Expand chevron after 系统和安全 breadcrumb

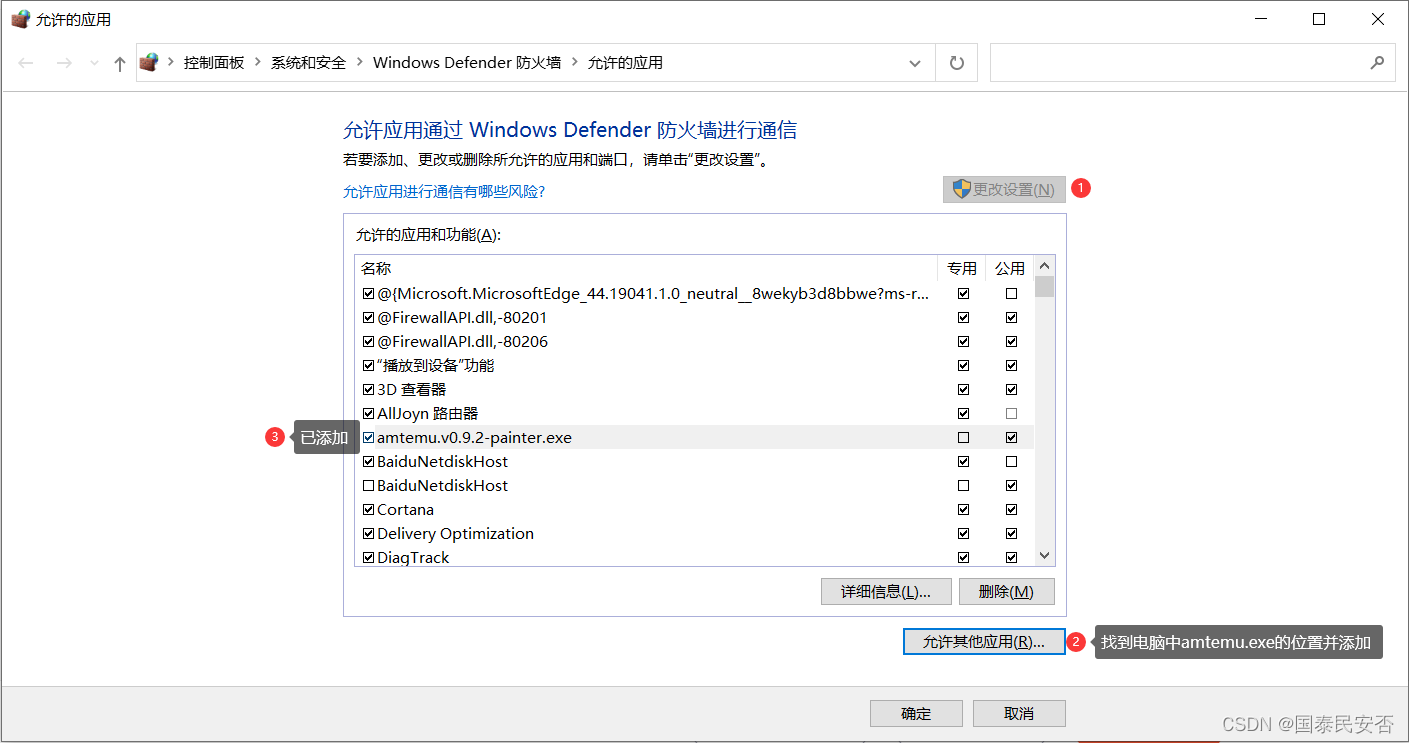tap(359, 62)
